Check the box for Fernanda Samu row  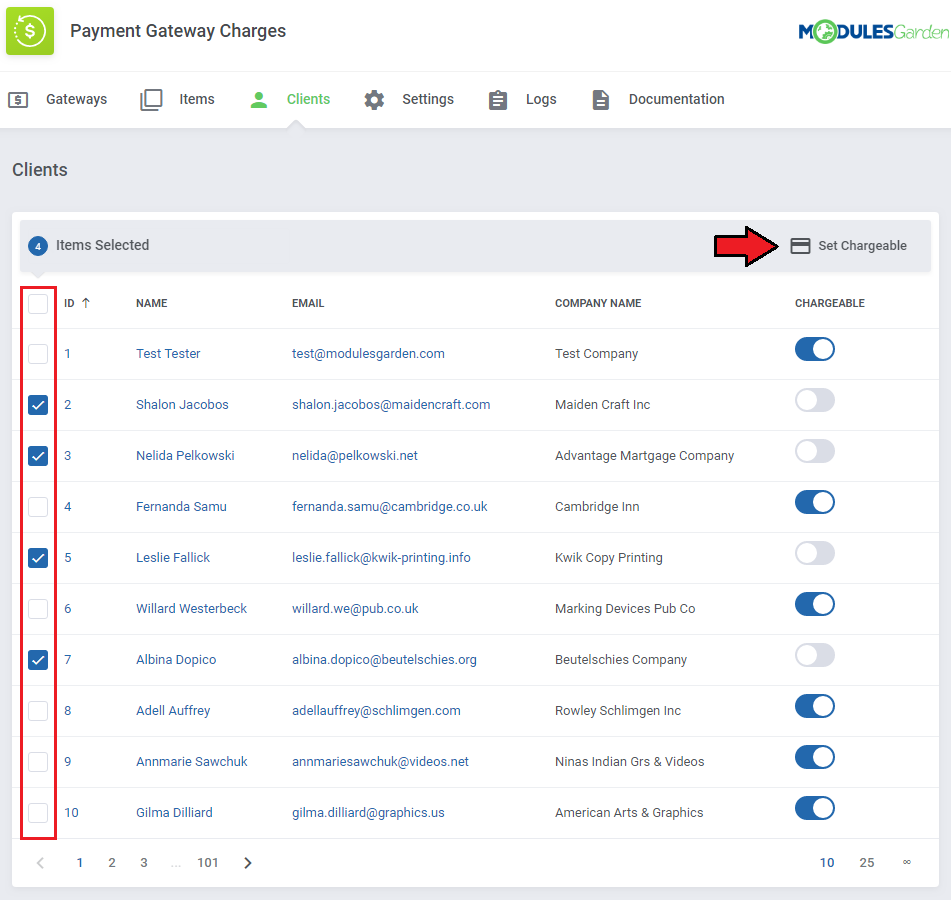(x=38, y=506)
